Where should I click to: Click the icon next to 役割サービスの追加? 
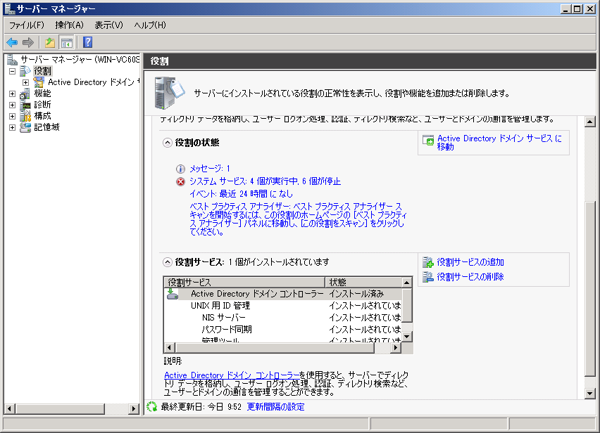click(x=428, y=262)
